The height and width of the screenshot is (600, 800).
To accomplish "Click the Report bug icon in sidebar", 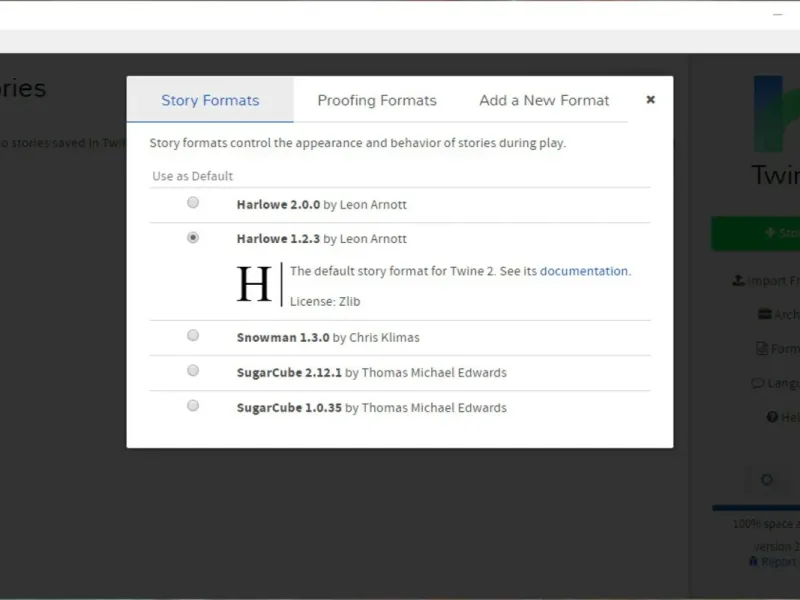I will [753, 561].
